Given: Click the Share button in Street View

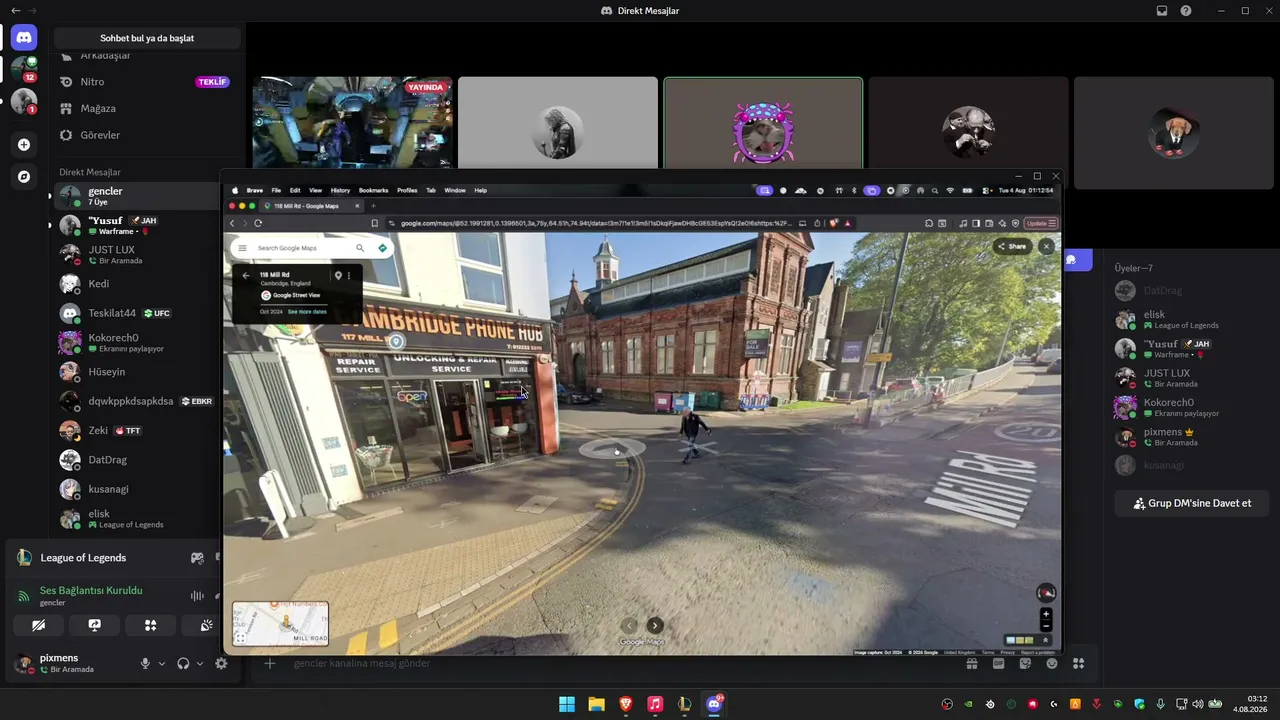Looking at the screenshot, I should (x=1012, y=246).
